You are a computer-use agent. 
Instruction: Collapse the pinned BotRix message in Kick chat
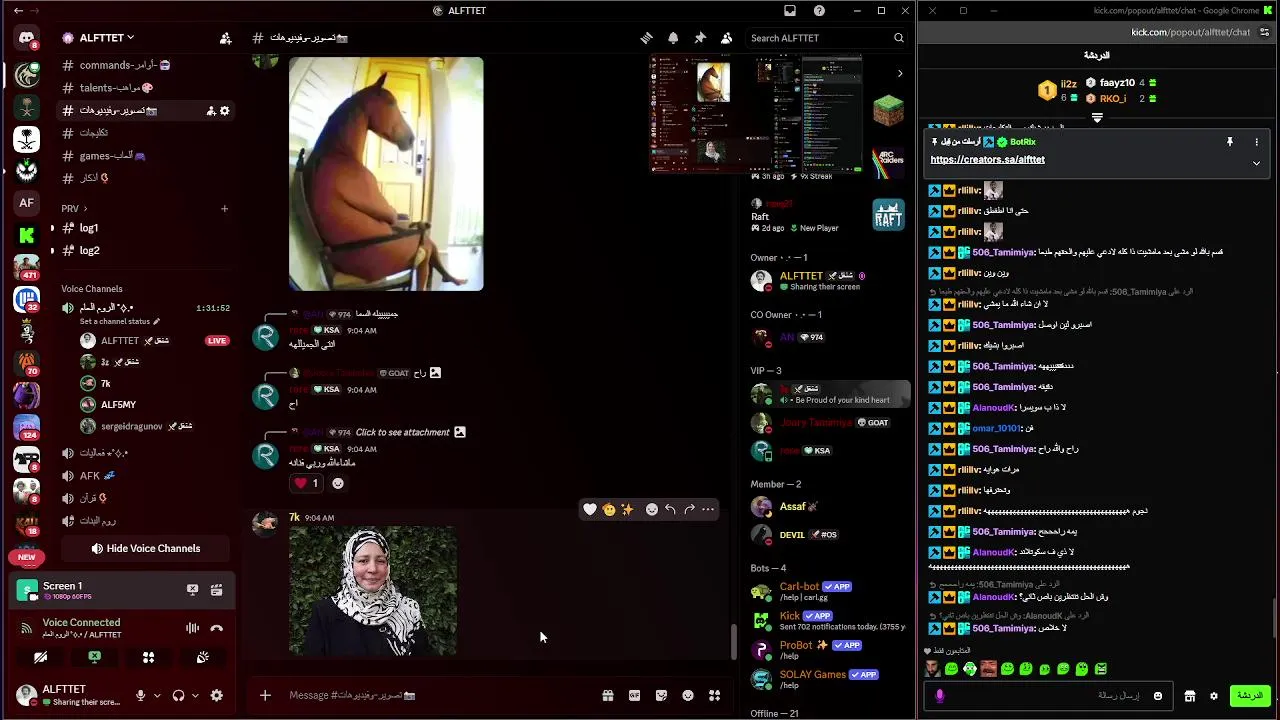tap(1256, 163)
